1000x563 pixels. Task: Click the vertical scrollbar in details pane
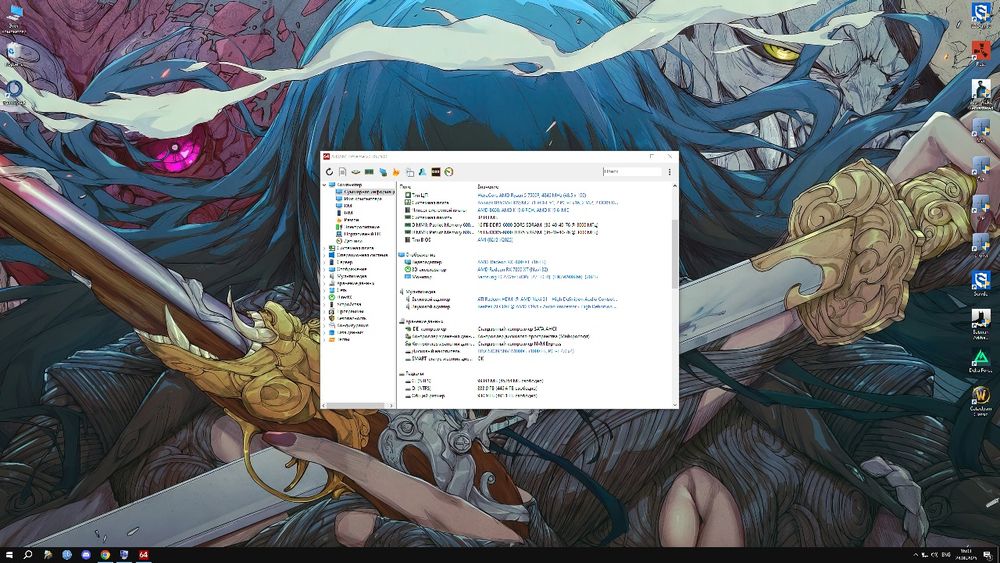click(x=675, y=254)
